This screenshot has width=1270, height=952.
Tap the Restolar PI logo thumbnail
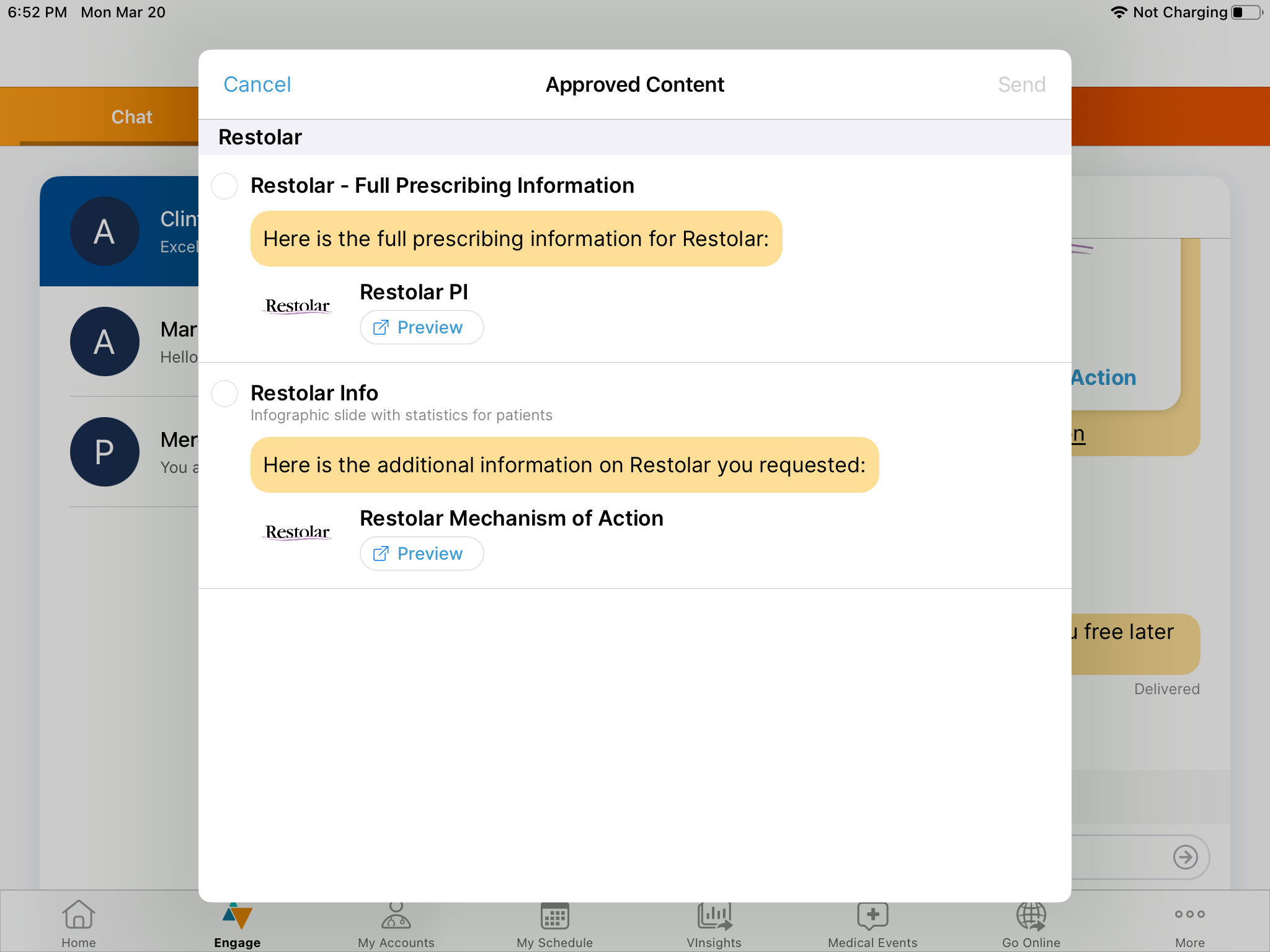(x=297, y=305)
